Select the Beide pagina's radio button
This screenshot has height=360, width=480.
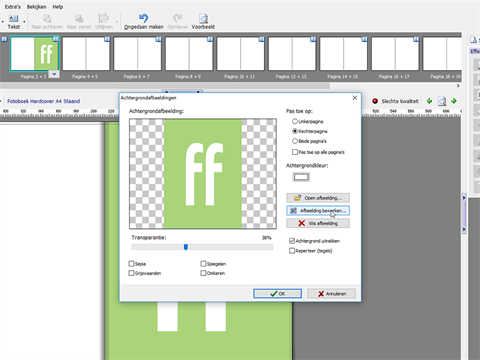tap(295, 141)
